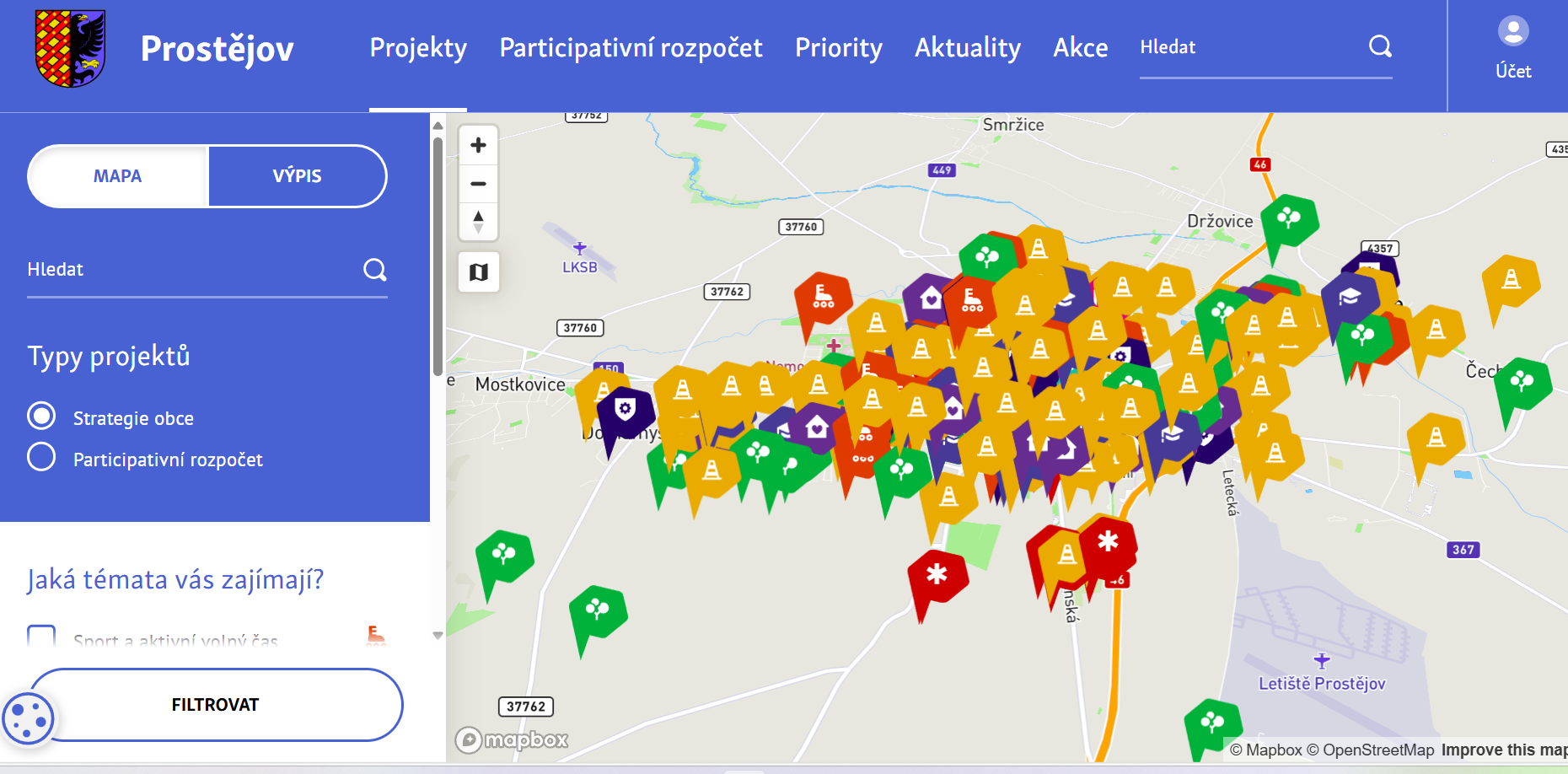Click the Prostějov coat of arms logo
1568x774 pixels.
coord(70,48)
